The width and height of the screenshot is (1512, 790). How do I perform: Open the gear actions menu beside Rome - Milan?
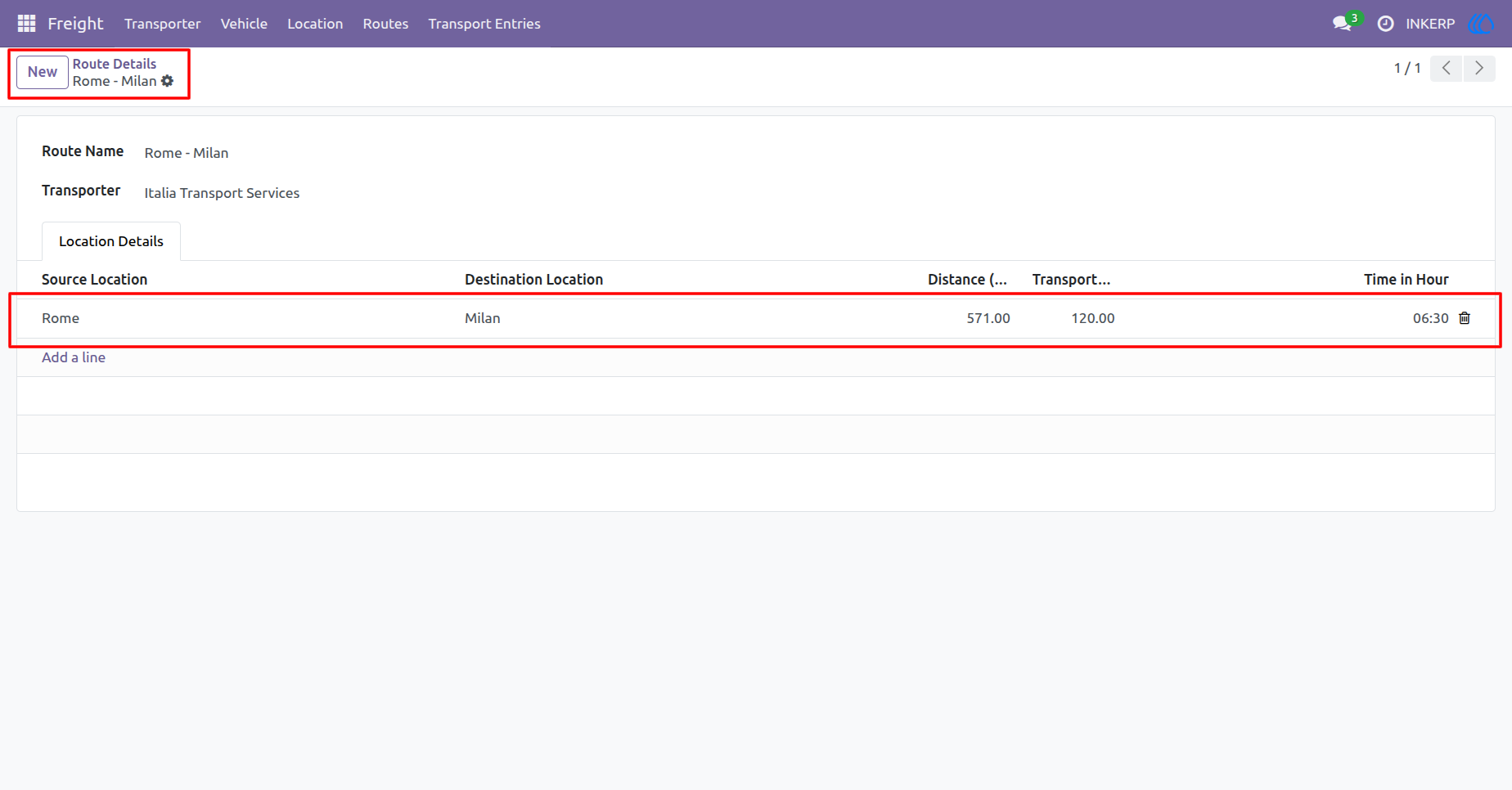[168, 81]
